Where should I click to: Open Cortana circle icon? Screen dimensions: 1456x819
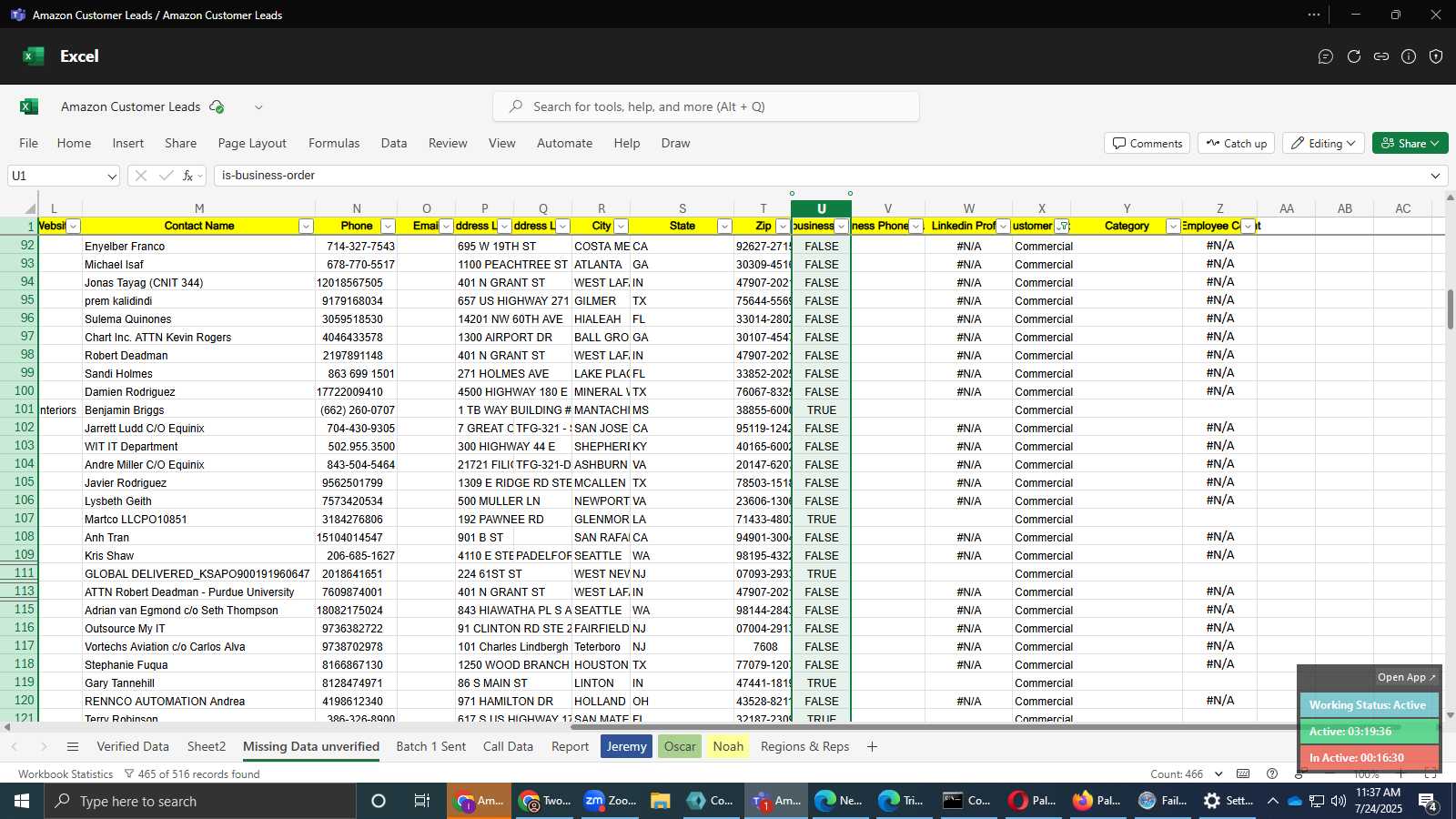pyautogui.click(x=379, y=801)
